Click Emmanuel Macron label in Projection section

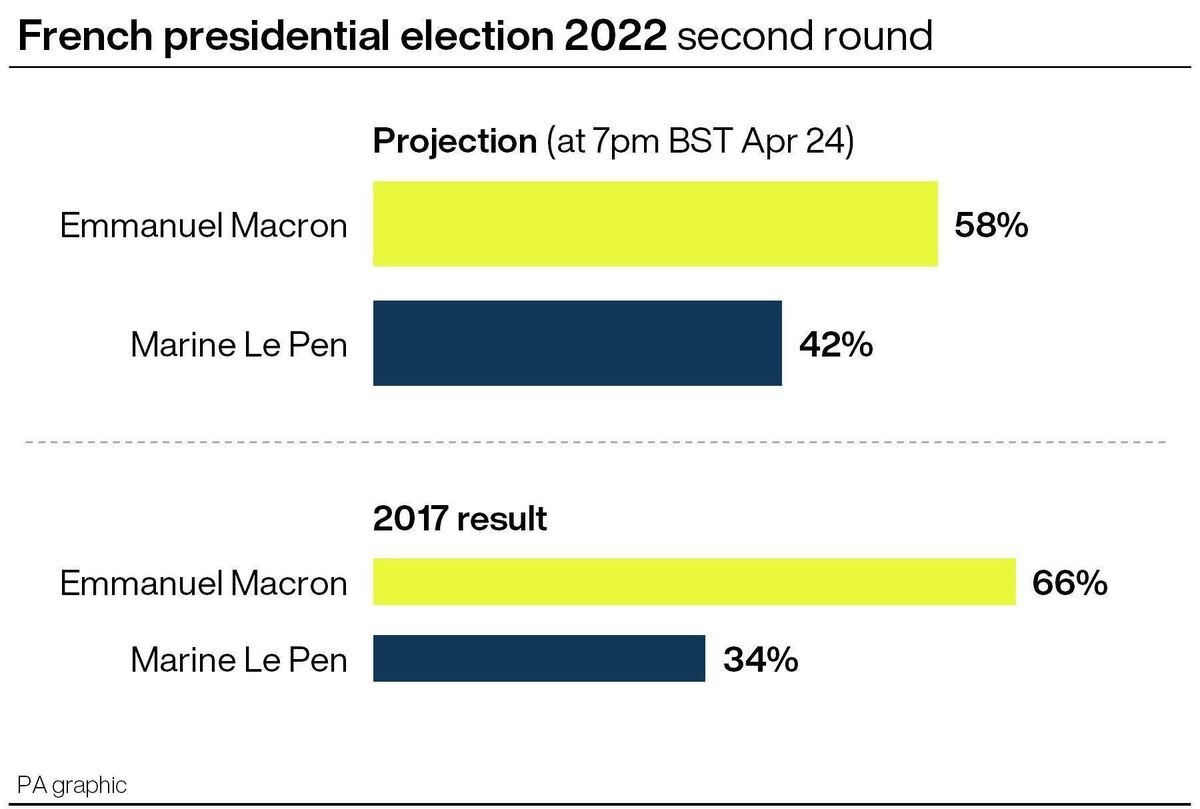click(x=204, y=225)
